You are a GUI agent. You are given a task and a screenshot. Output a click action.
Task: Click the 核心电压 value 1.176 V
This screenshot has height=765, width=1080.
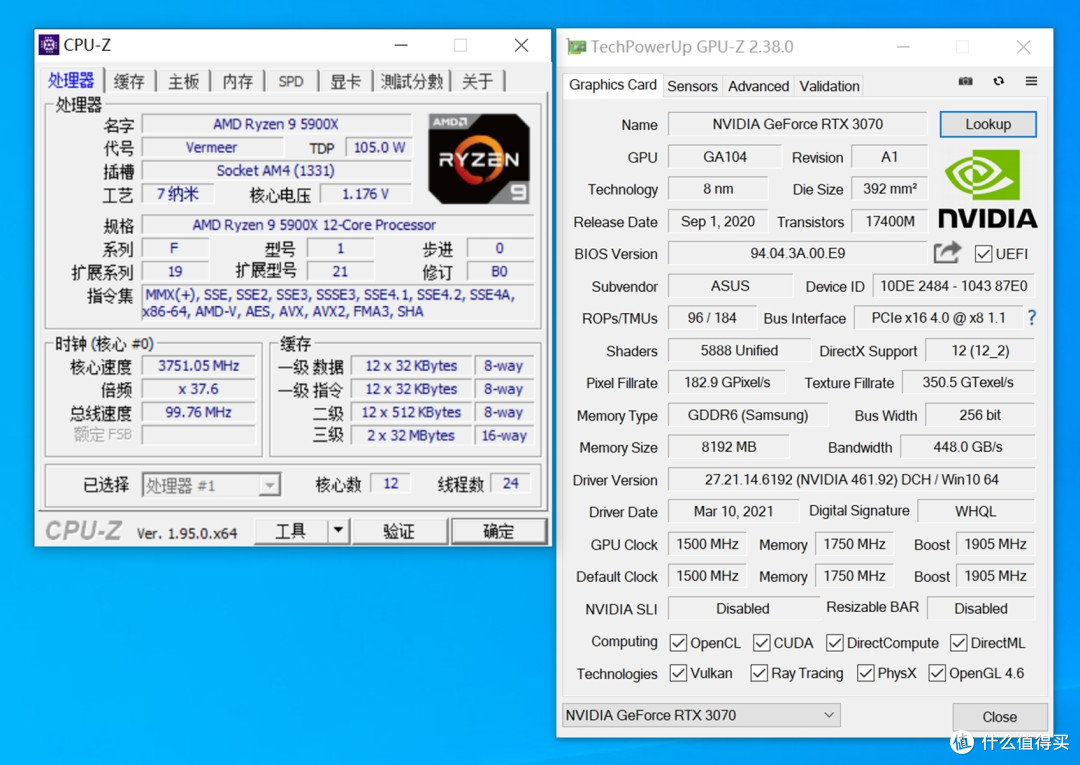point(366,194)
